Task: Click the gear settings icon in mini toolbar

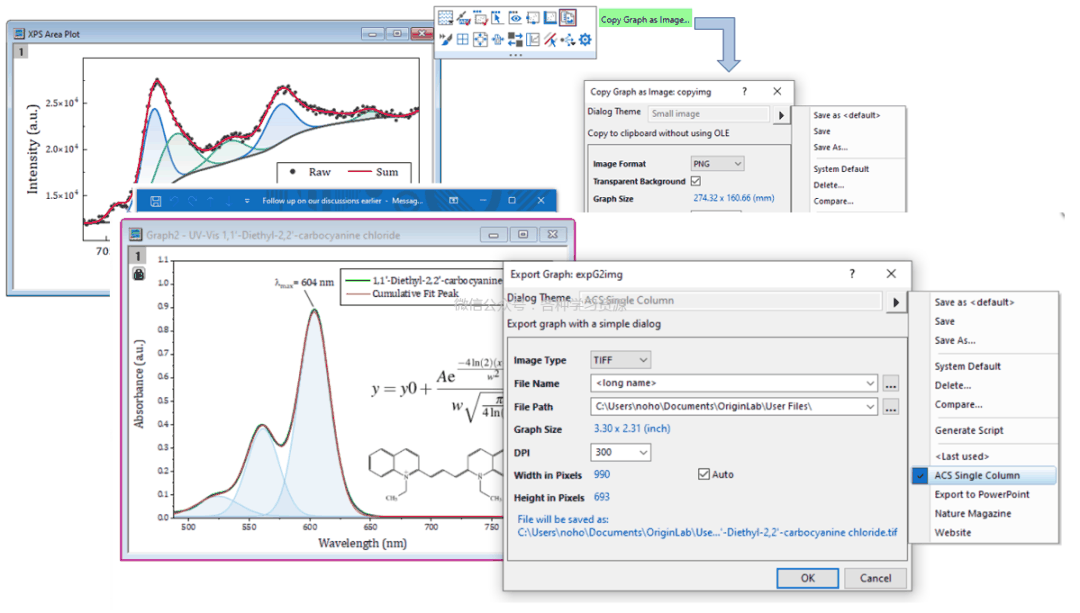Action: [585, 40]
